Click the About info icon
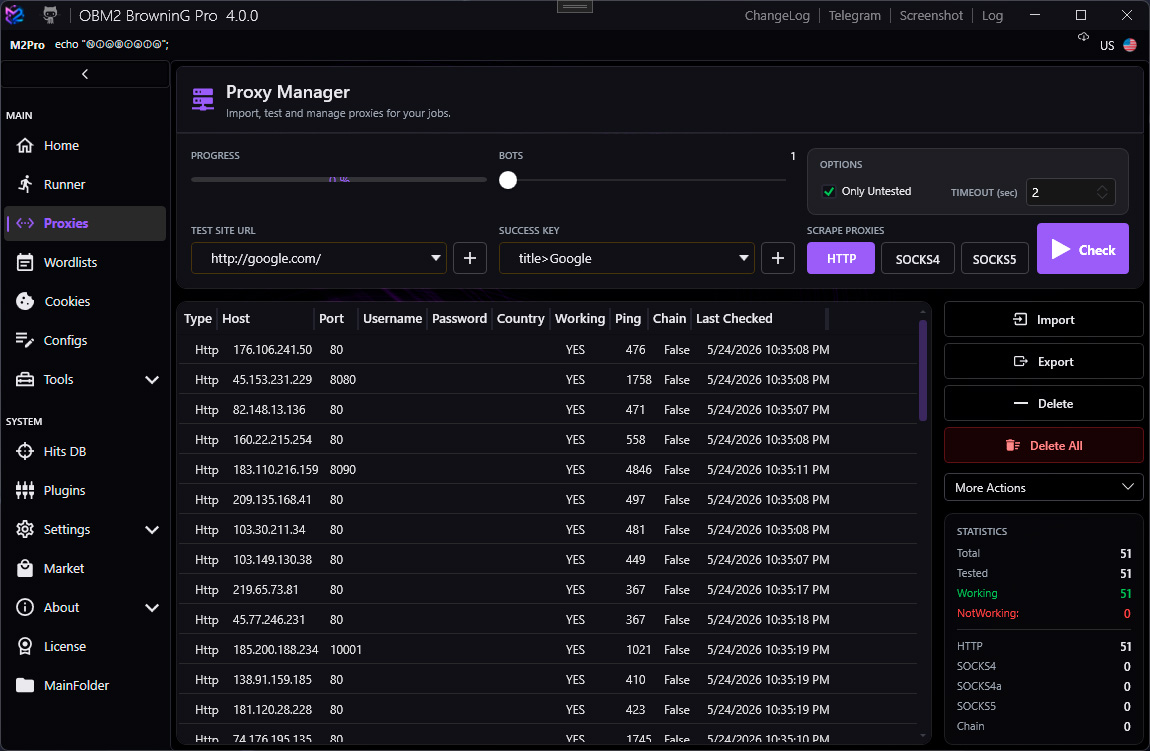Image resolution: width=1150 pixels, height=751 pixels. [25, 607]
